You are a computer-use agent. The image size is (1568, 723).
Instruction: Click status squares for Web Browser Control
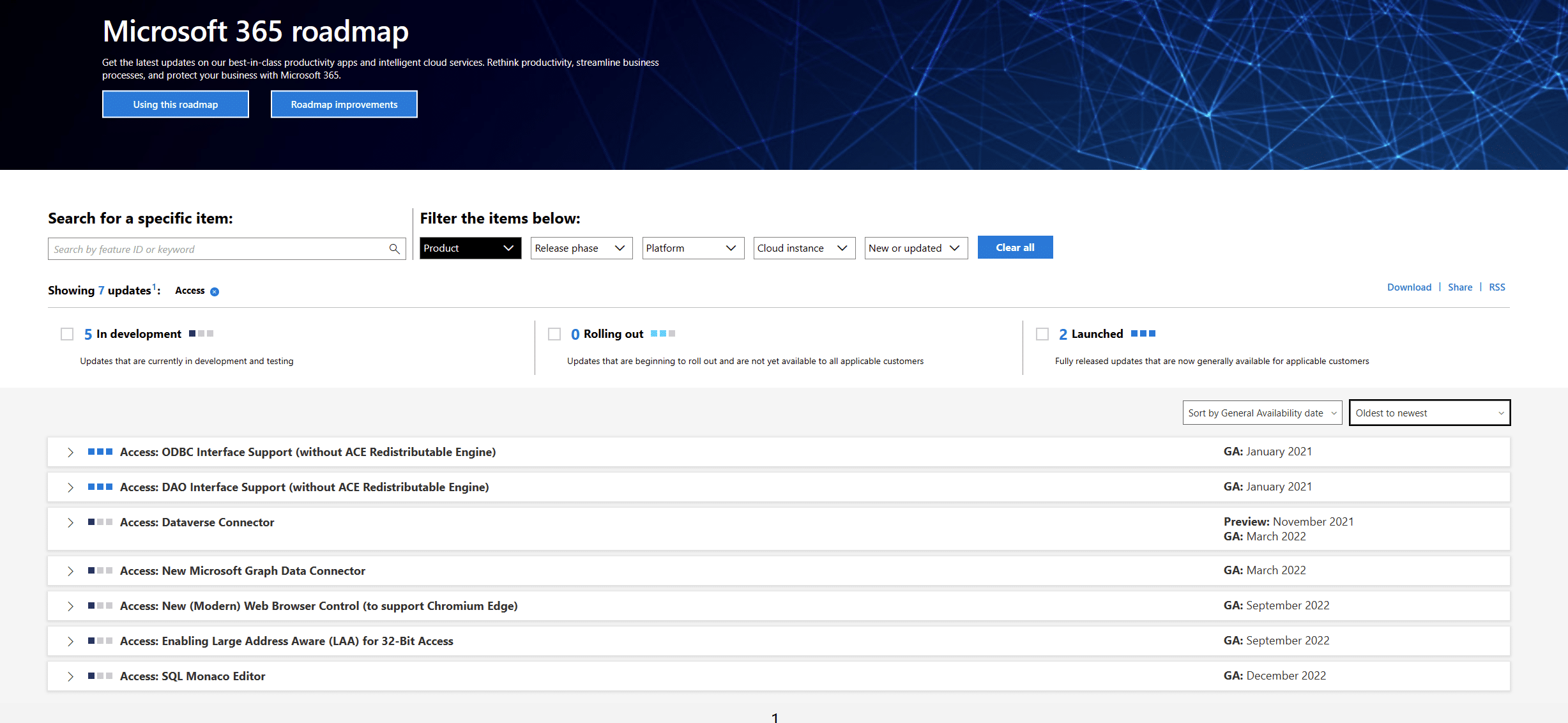pos(100,605)
